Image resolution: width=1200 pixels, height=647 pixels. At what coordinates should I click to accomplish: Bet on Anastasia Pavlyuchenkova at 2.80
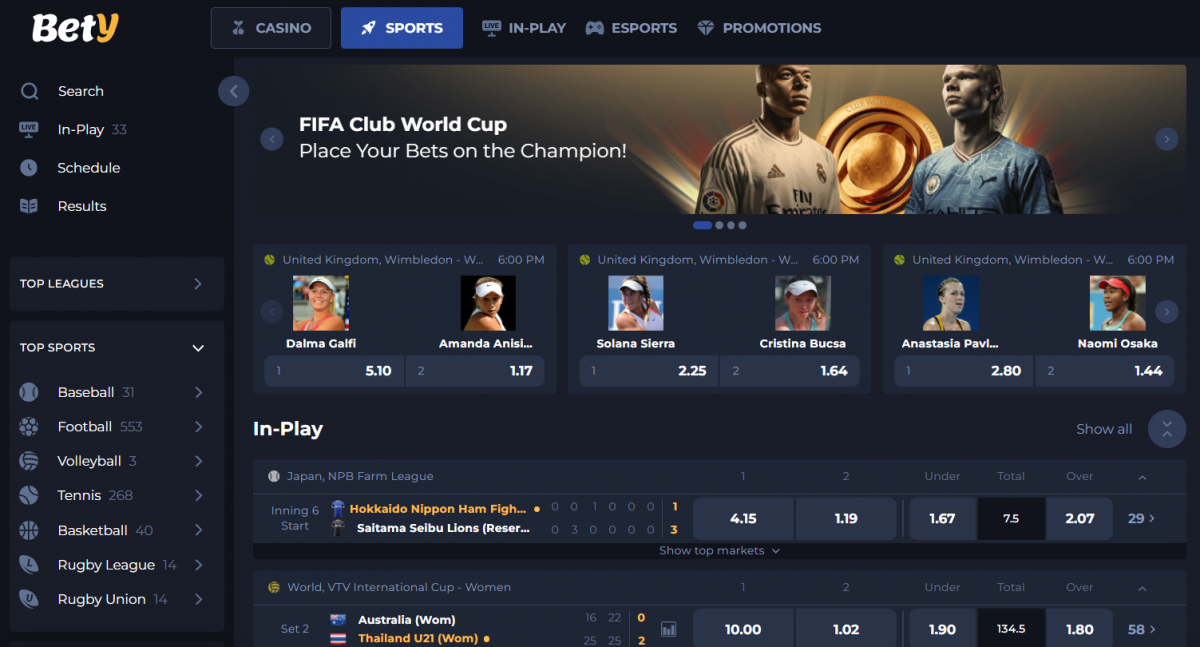tap(963, 371)
